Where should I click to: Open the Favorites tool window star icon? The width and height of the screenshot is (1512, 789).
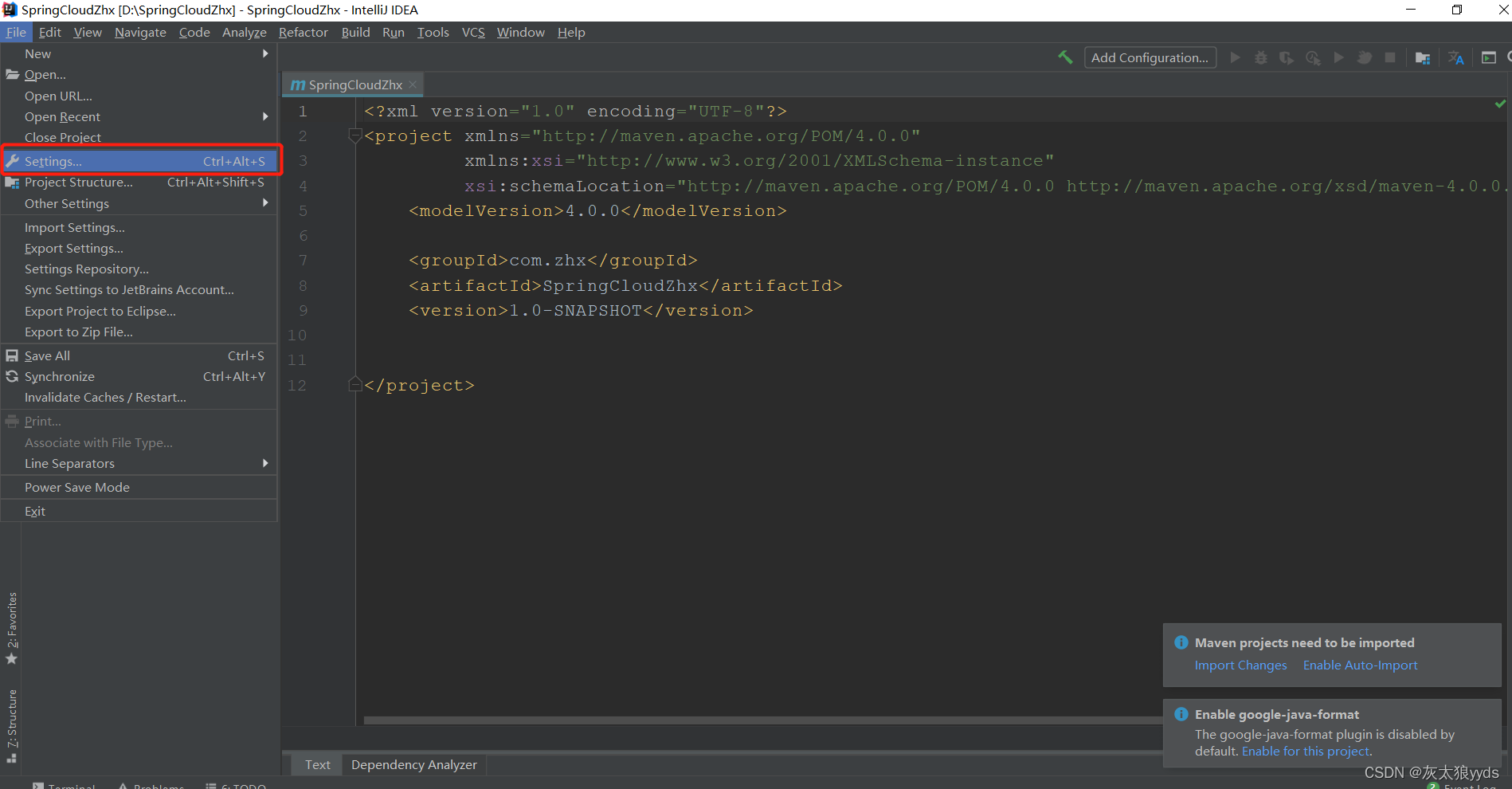[12, 659]
